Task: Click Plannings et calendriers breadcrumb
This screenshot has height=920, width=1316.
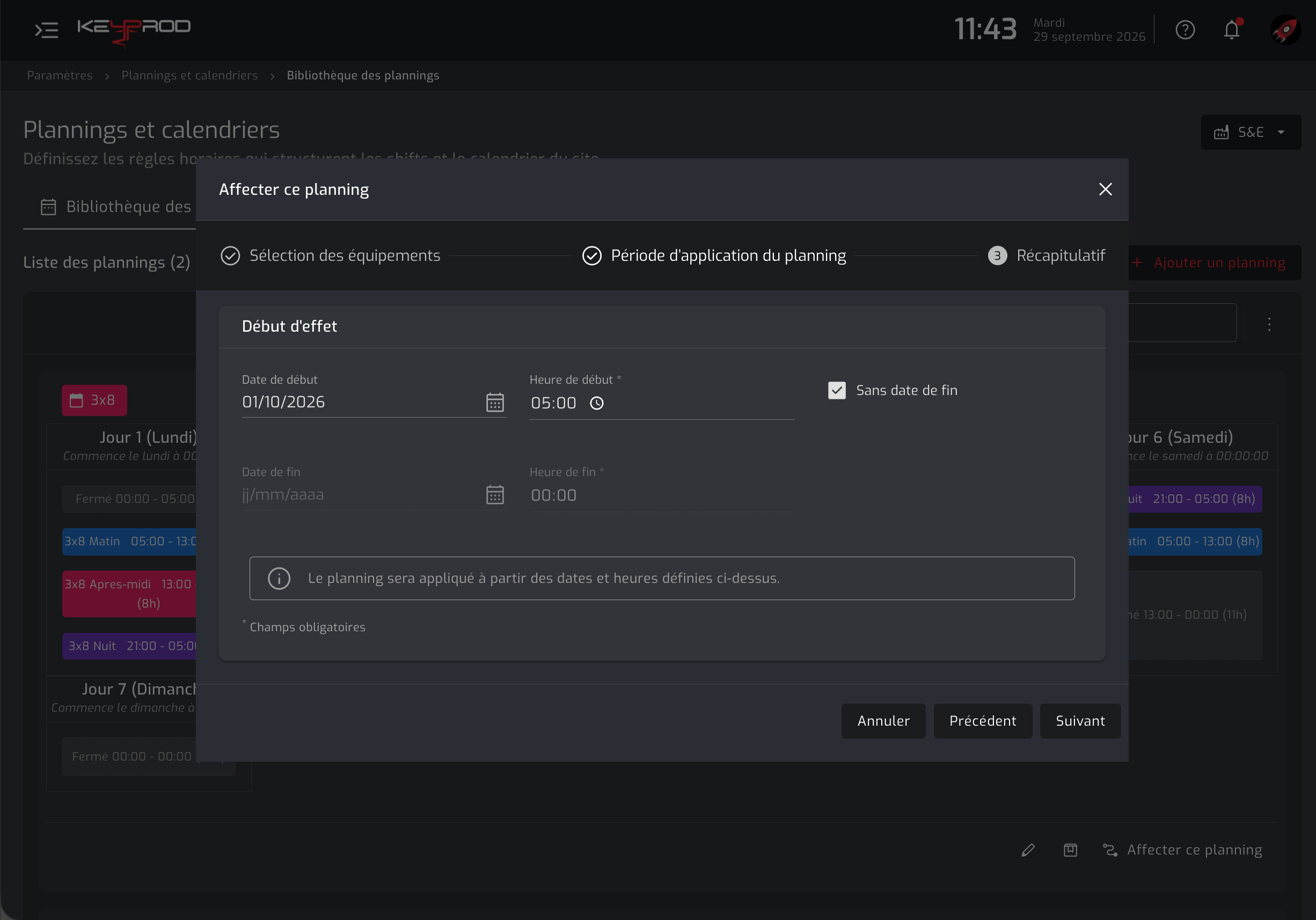Action: pyautogui.click(x=189, y=76)
